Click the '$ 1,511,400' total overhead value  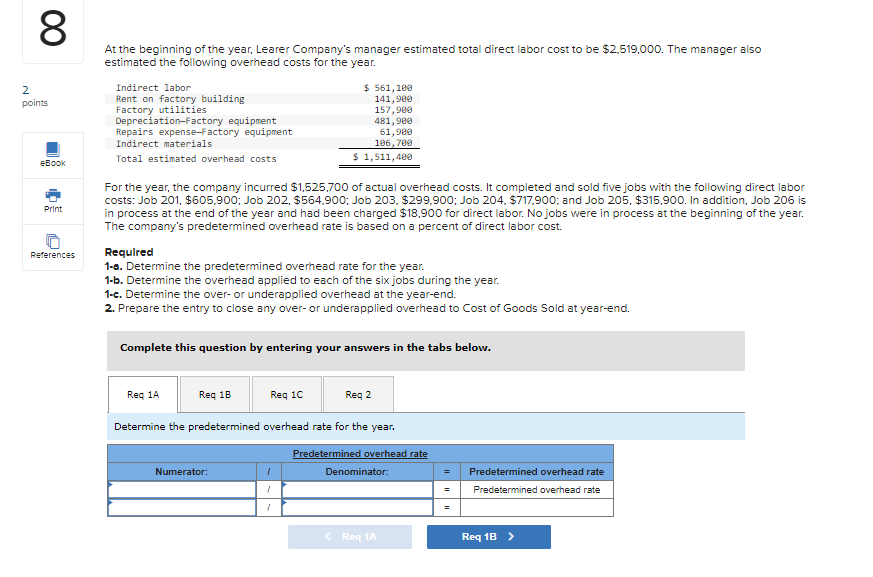382,157
